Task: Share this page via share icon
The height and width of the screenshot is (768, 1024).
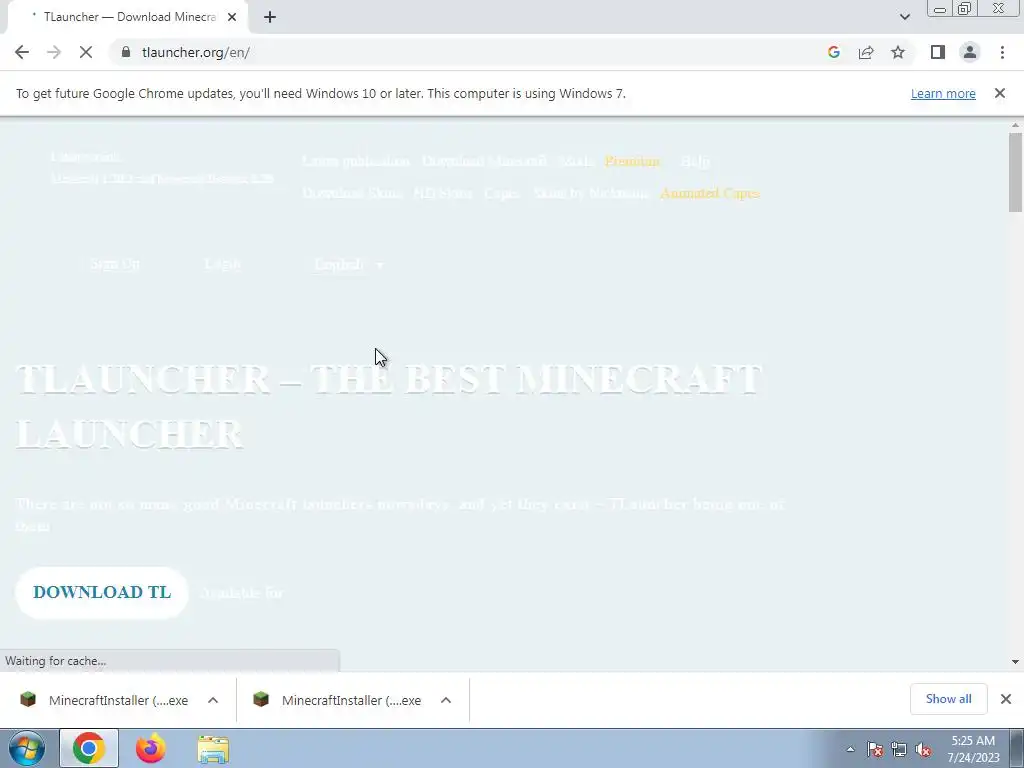Action: tap(866, 52)
